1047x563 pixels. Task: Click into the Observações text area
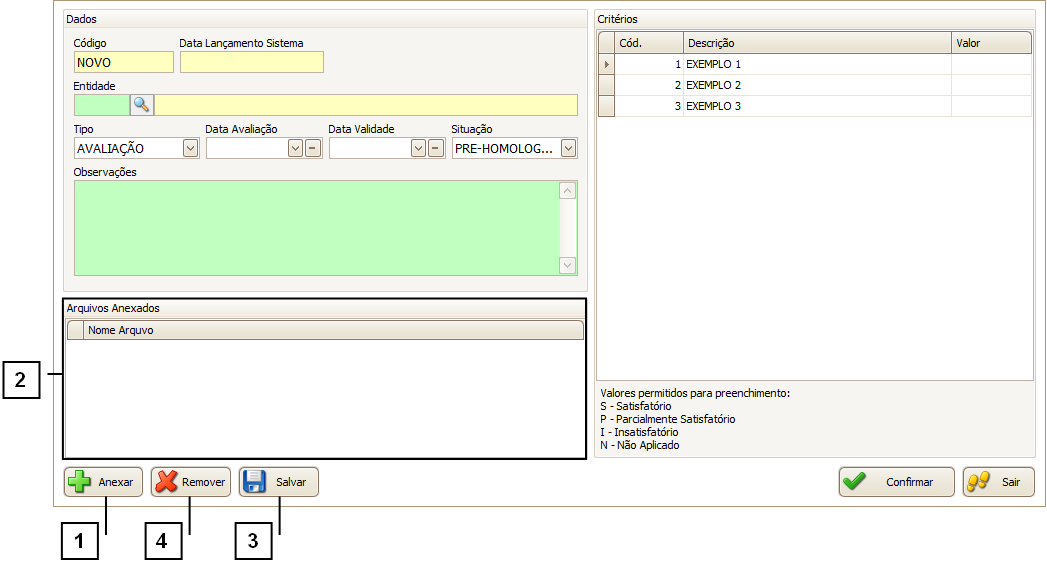[x=315, y=227]
